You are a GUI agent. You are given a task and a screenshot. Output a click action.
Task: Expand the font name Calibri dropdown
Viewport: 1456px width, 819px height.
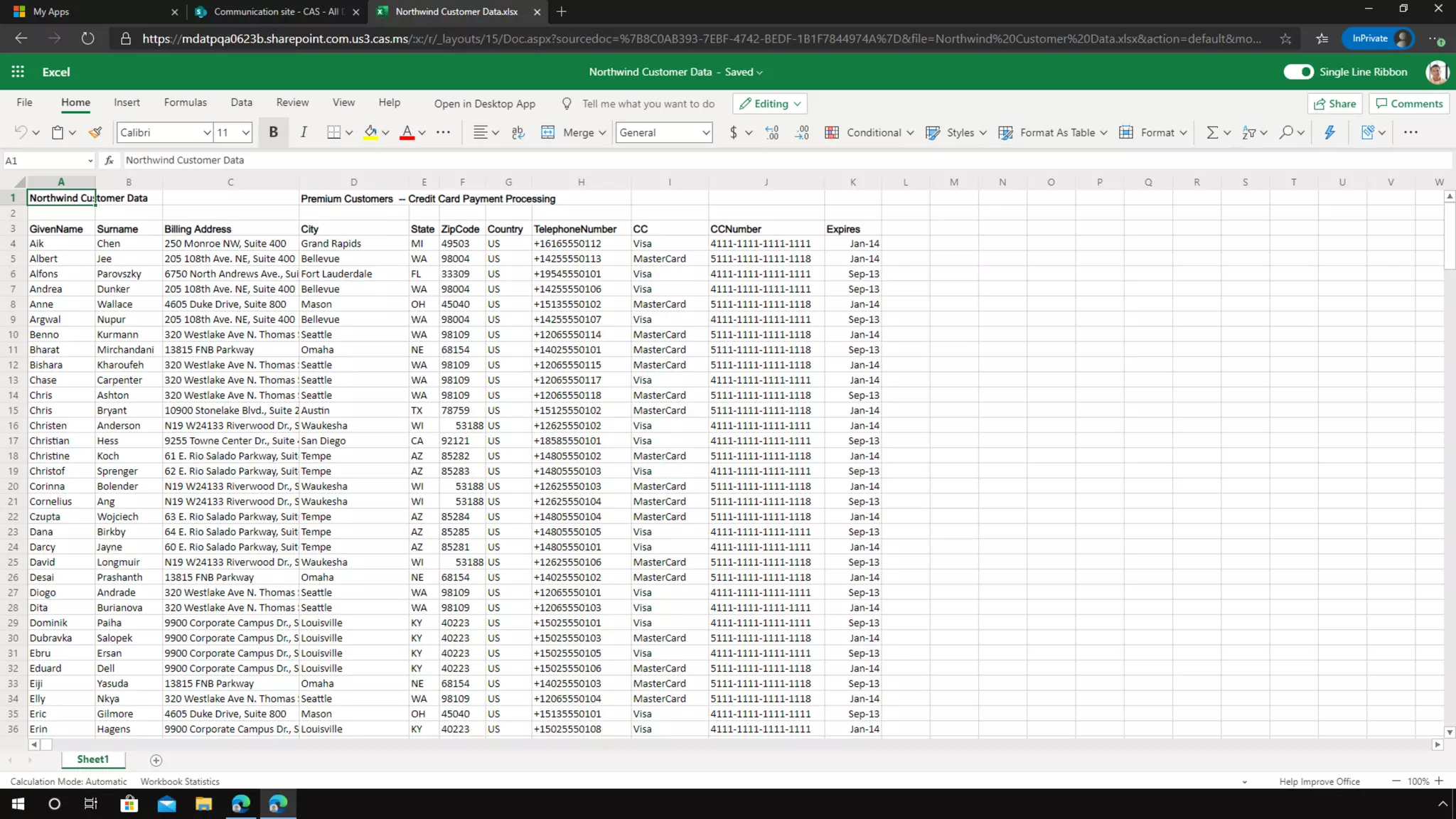206,132
